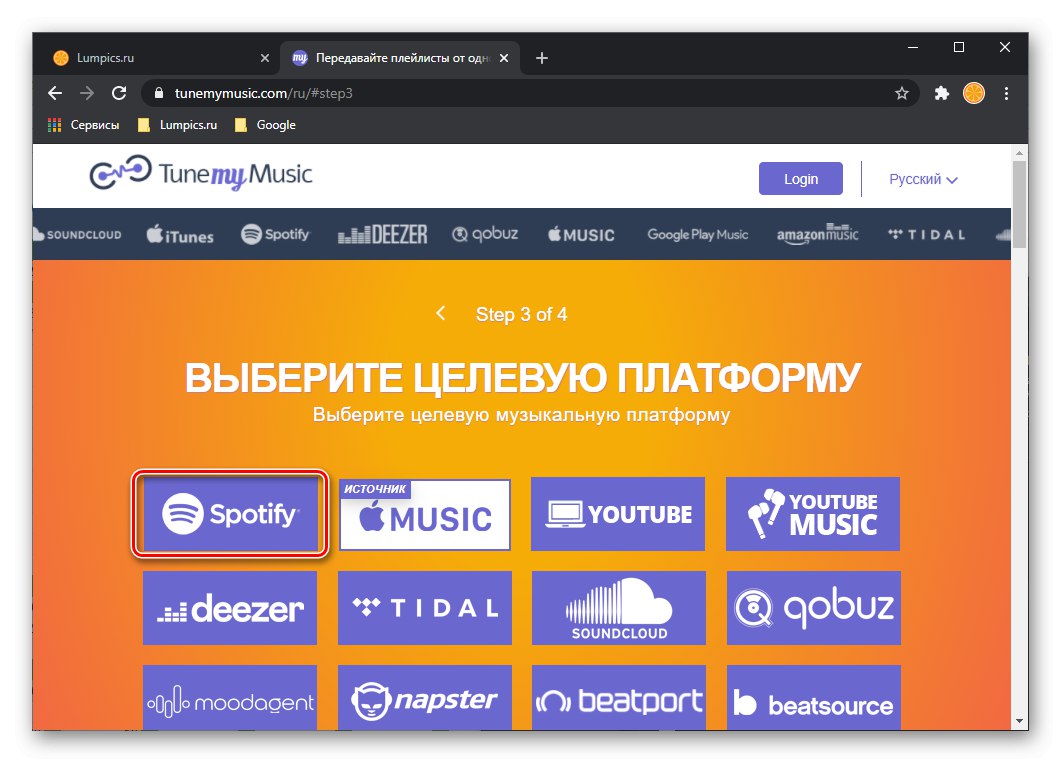Click the scrollbar down arrow
1061x763 pixels.
tap(1019, 721)
